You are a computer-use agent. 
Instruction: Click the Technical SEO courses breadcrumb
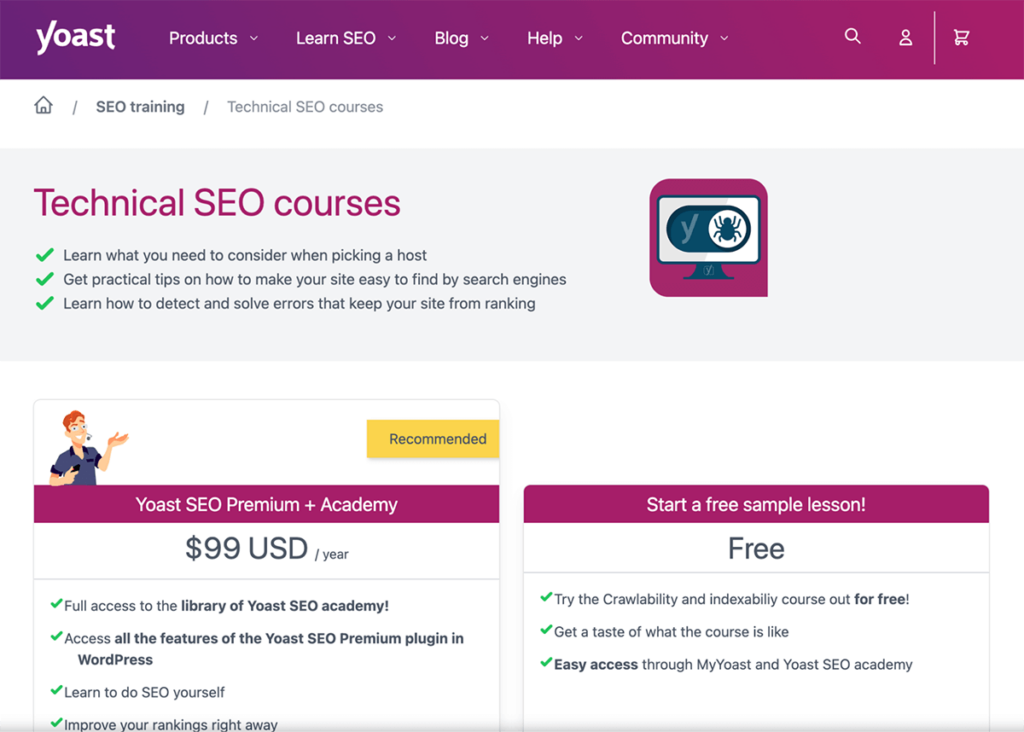305,106
